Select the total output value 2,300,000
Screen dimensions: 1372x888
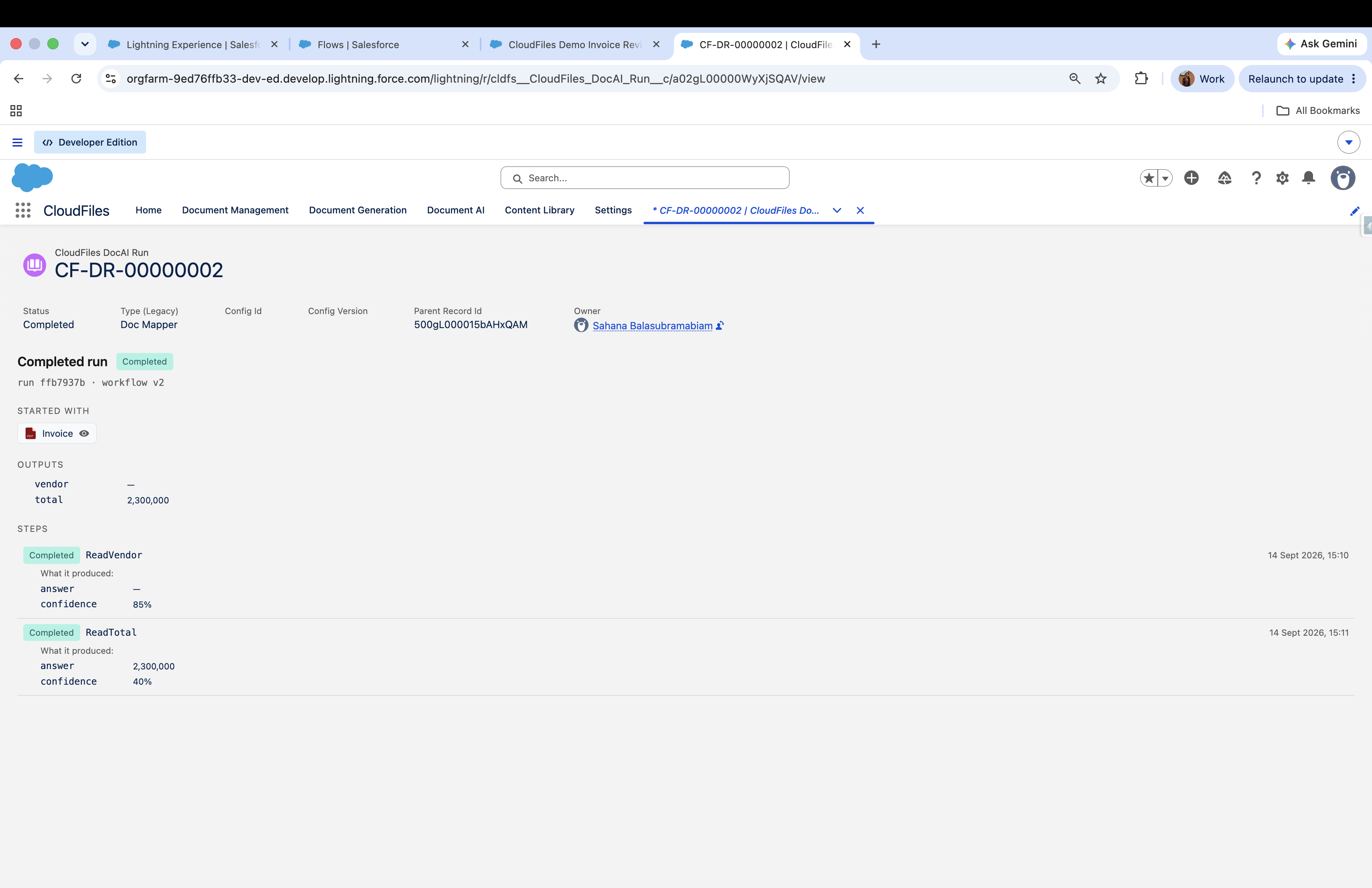148,500
